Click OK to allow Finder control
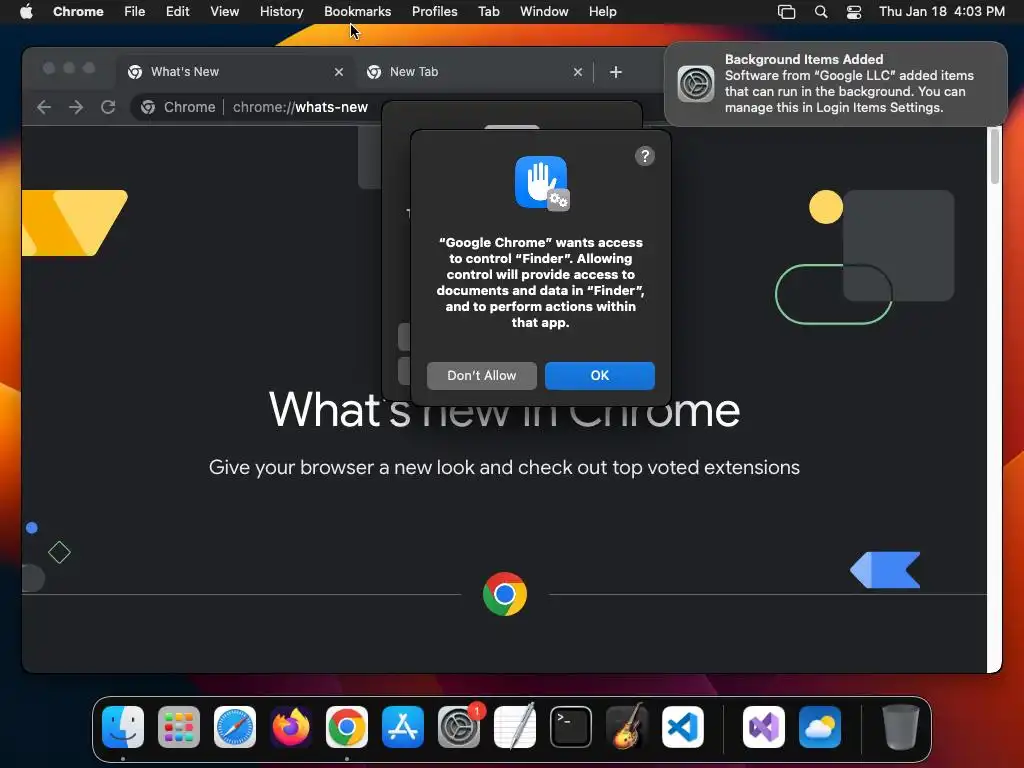The width and height of the screenshot is (1024, 768). click(600, 376)
